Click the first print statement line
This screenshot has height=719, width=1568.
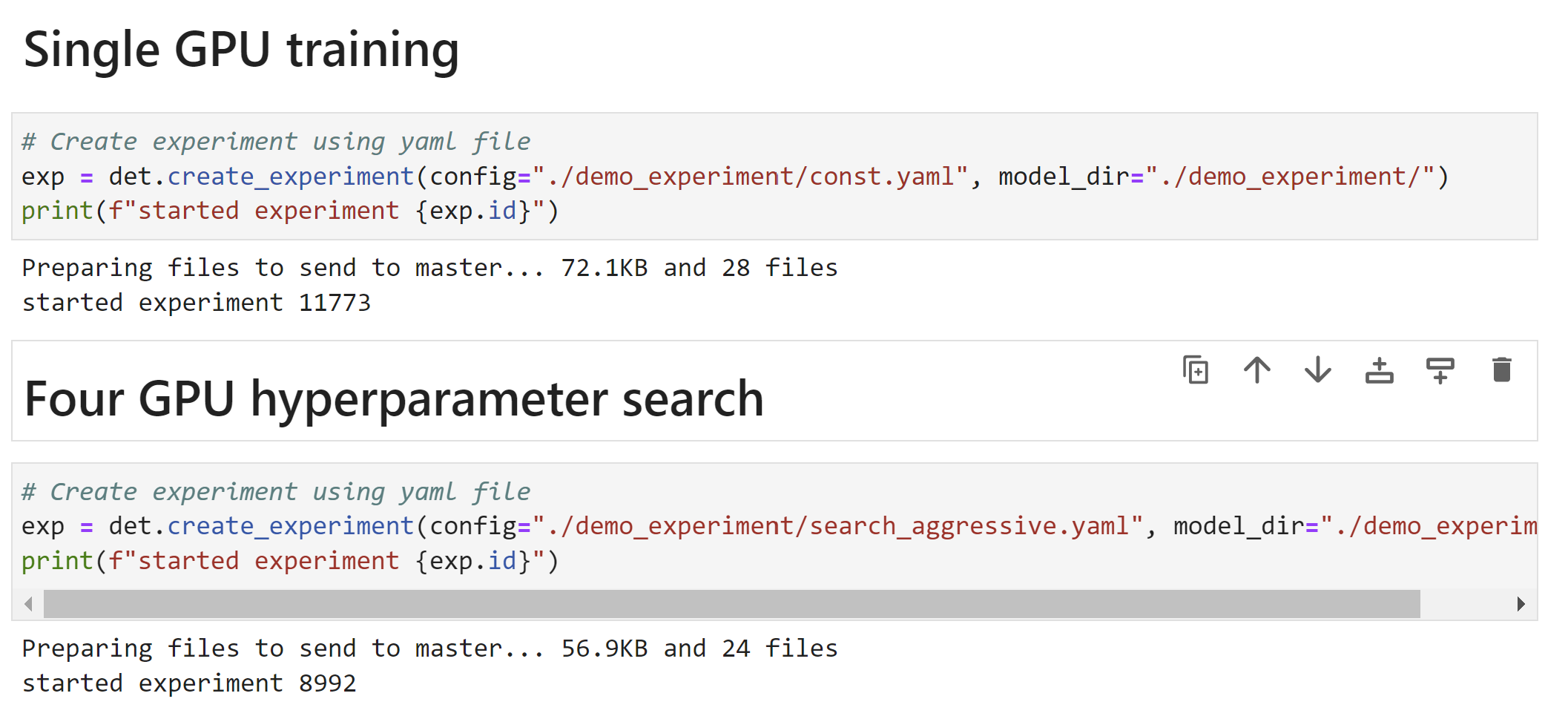290,211
